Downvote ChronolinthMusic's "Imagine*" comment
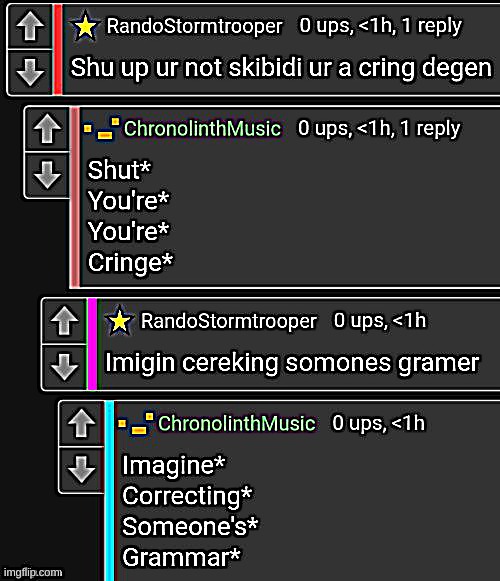Image resolution: width=500 pixels, height=581 pixels. pos(82,469)
